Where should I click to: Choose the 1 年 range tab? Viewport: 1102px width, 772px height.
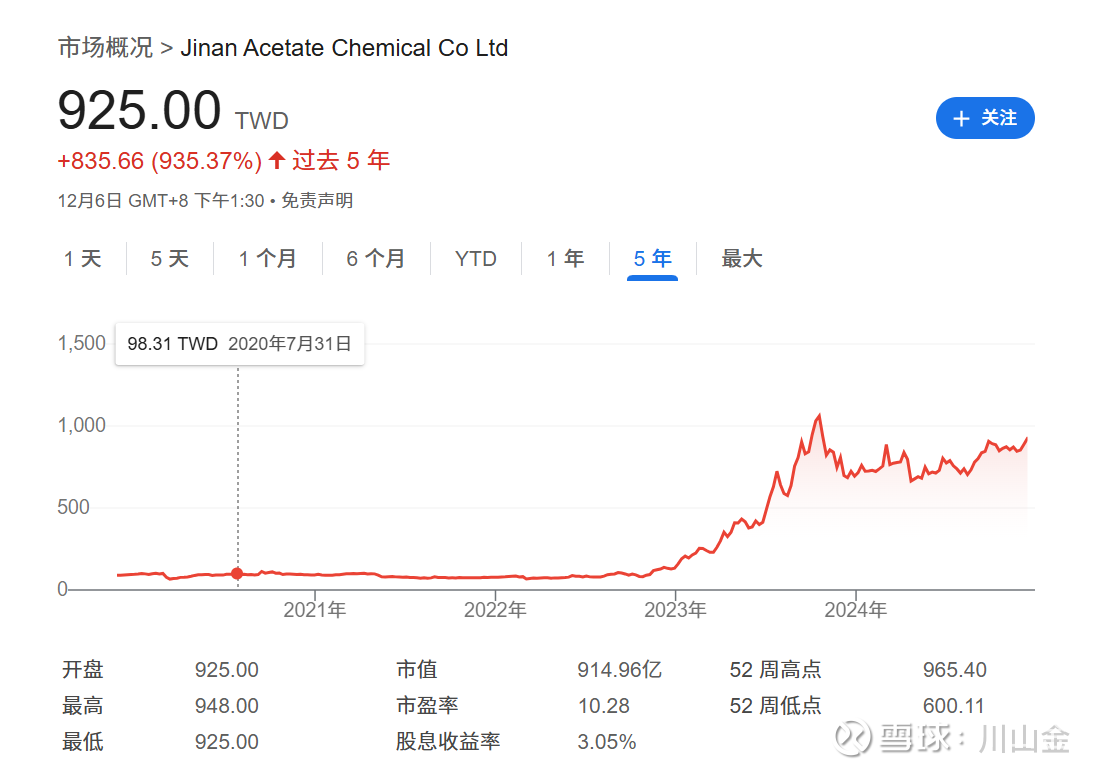click(x=565, y=259)
